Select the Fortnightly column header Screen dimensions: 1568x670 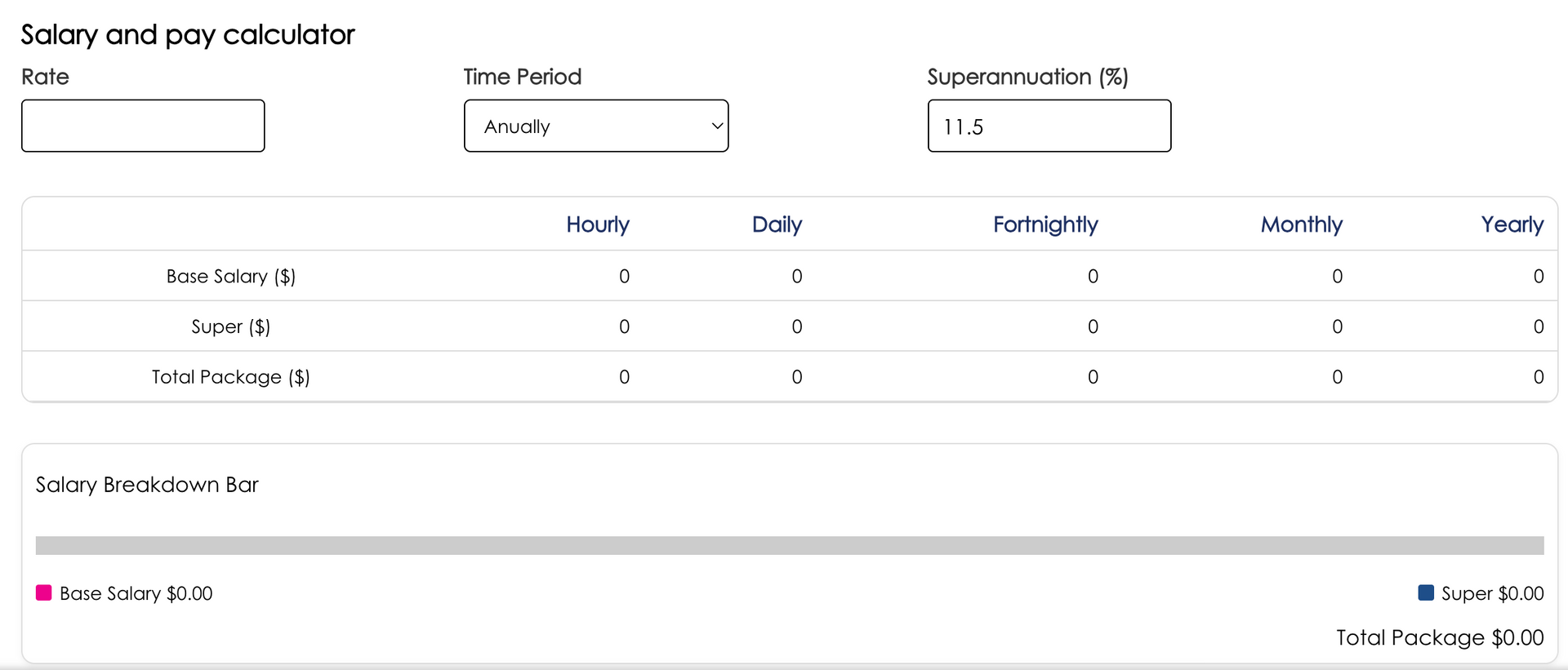[1045, 224]
